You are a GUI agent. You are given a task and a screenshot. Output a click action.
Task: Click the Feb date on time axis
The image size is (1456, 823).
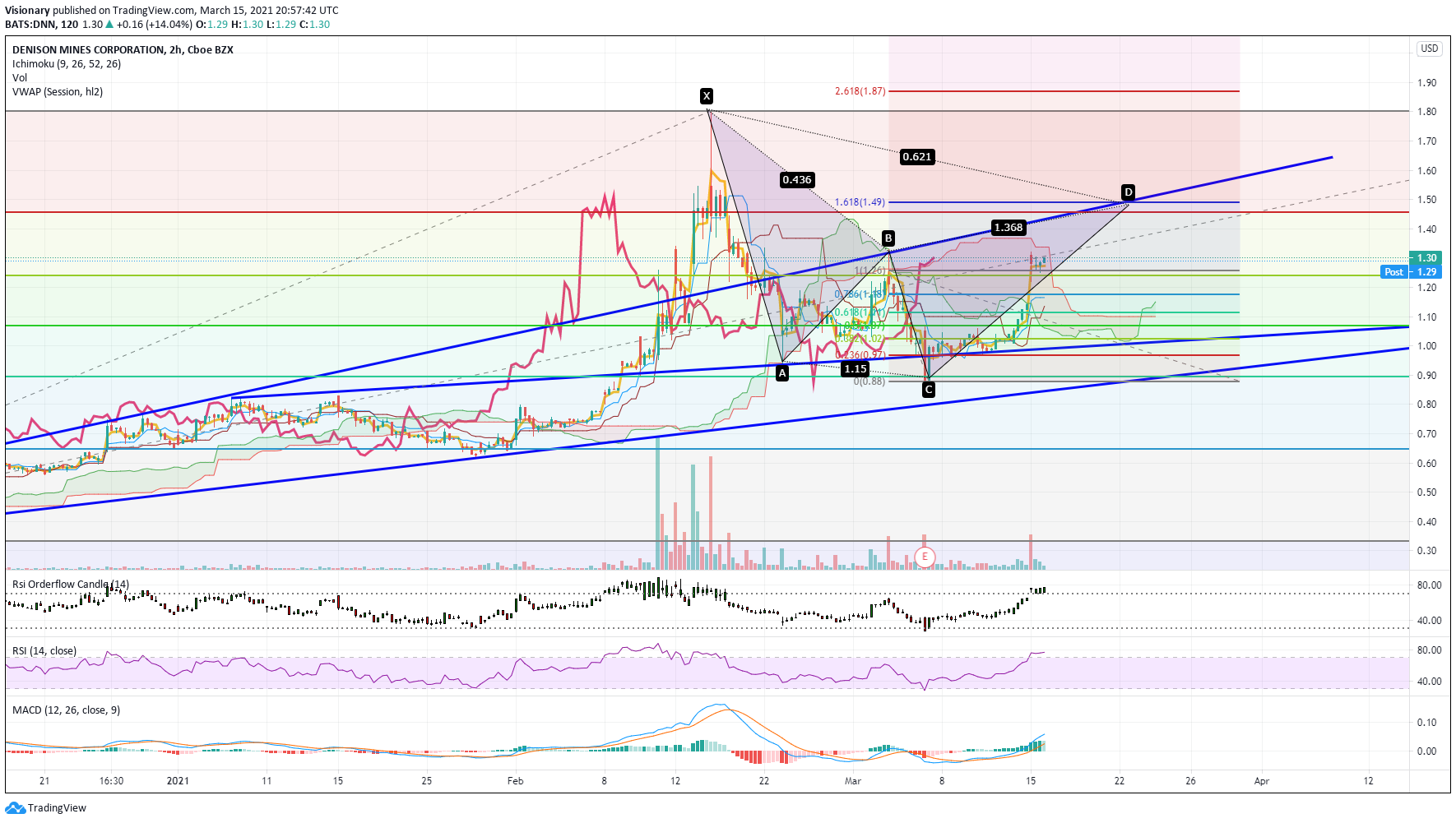point(515,781)
